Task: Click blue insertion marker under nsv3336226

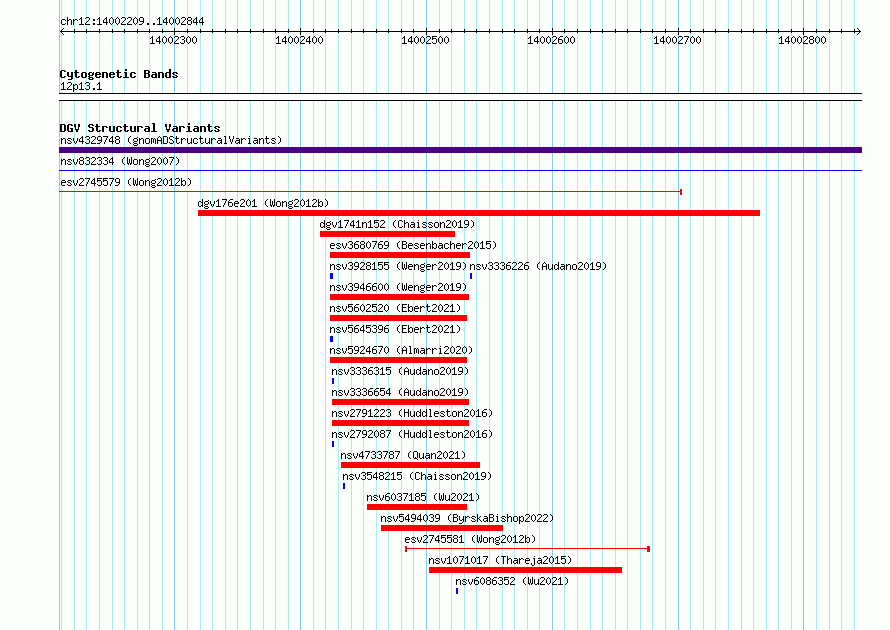Action: pyautogui.click(x=471, y=276)
